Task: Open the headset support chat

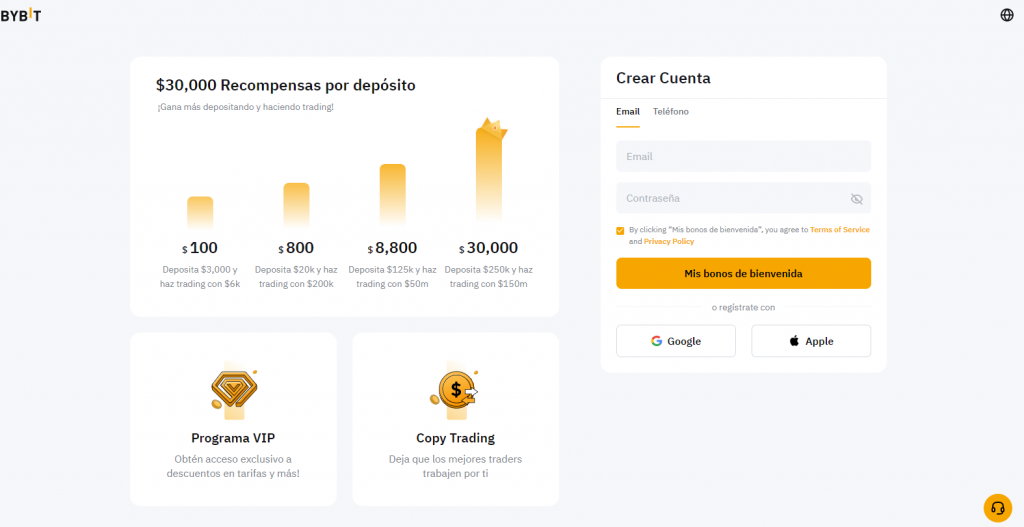Action: coord(997,507)
